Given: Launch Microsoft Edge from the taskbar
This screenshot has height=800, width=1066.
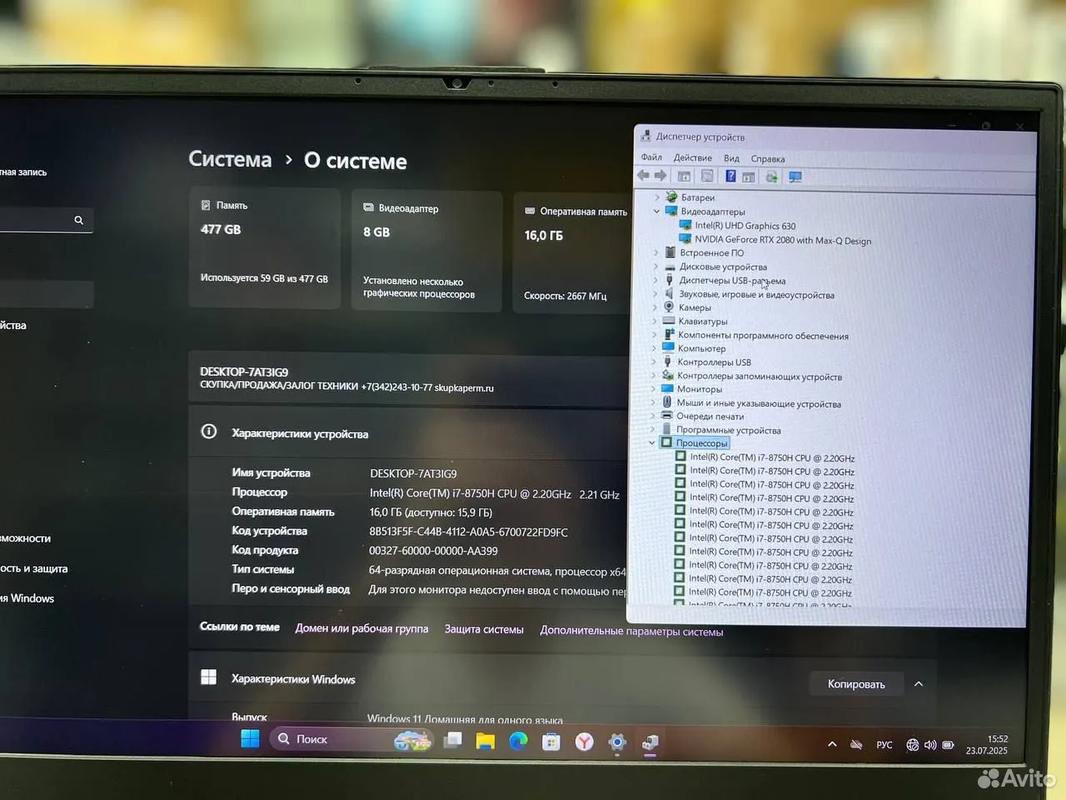Looking at the screenshot, I should pyautogui.click(x=518, y=741).
